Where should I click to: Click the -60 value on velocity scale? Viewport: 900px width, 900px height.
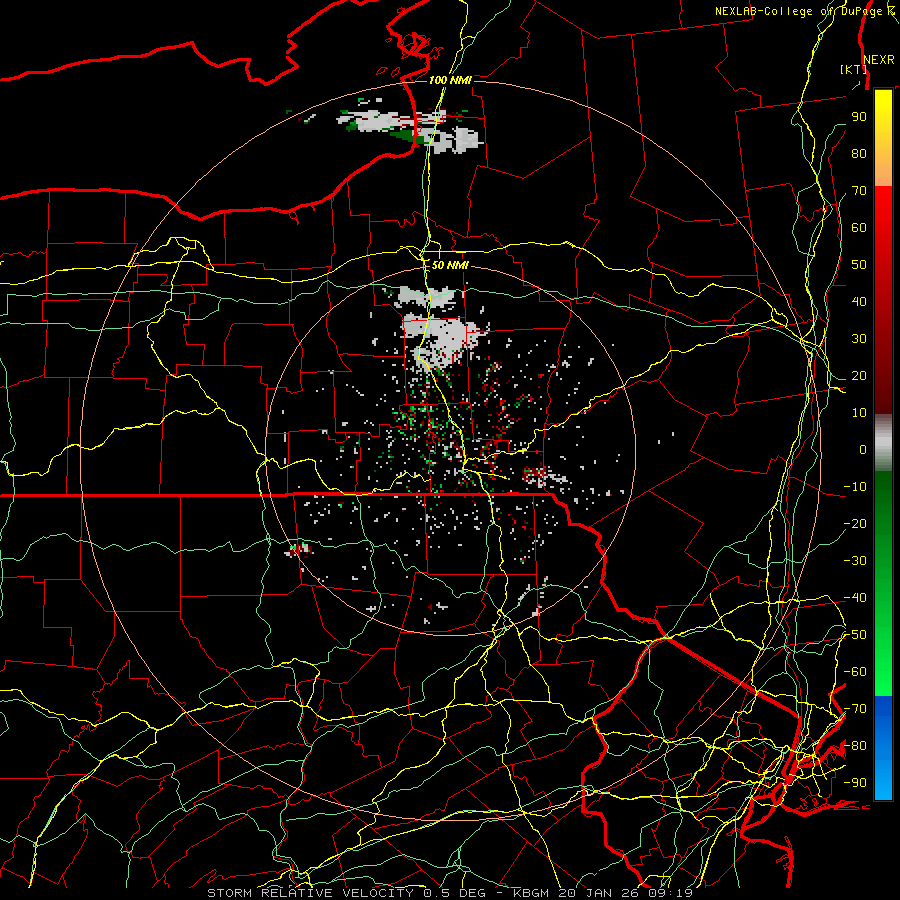tap(855, 672)
